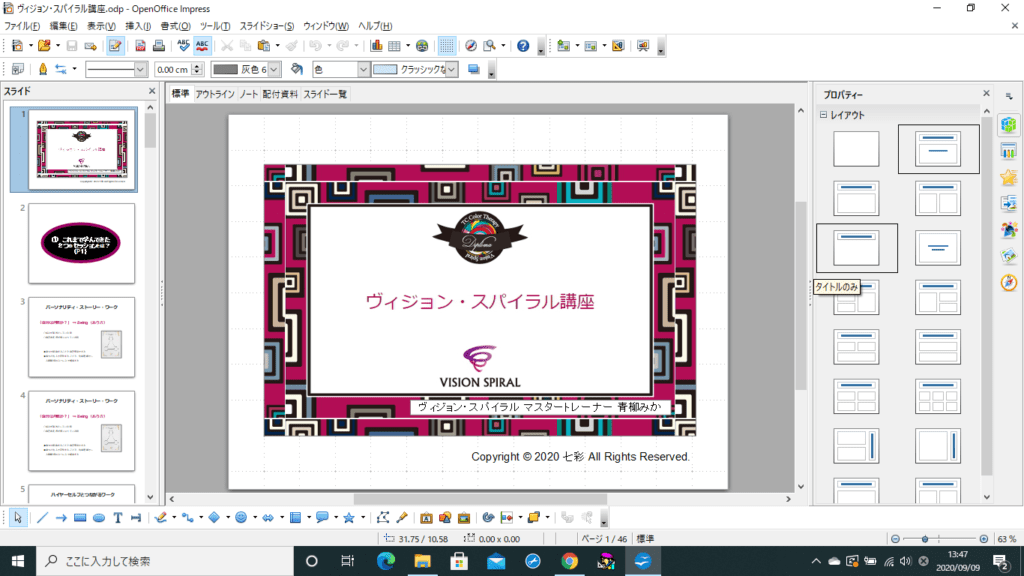The height and width of the screenshot is (576, 1024).
Task: Toggle the display grid button
Action: (x=447, y=46)
